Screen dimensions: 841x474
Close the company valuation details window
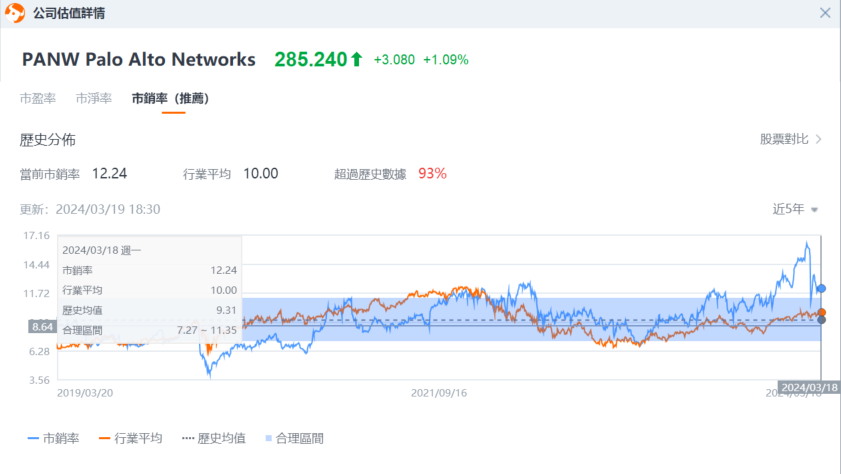[825, 13]
